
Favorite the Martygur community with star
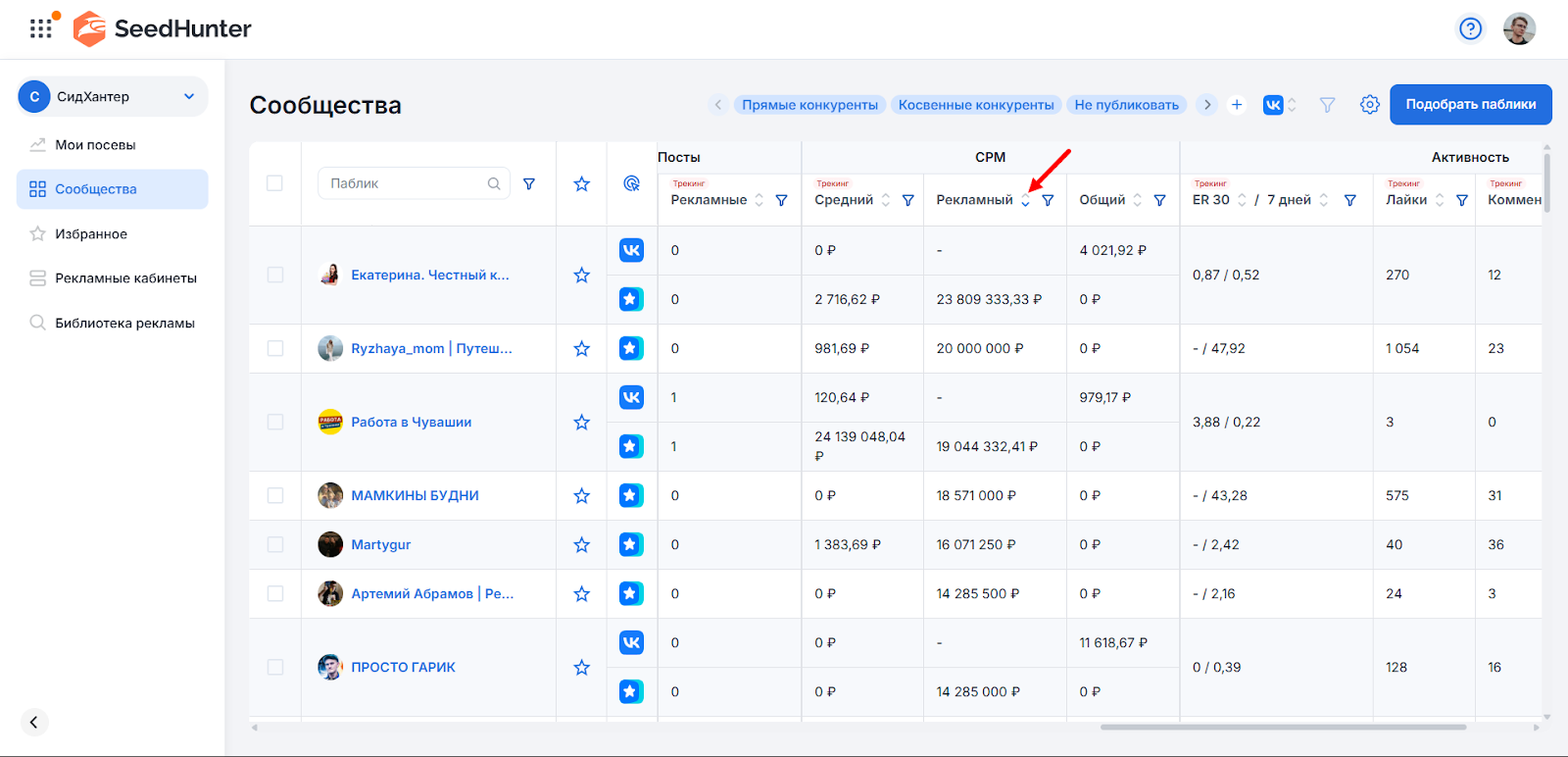[x=581, y=545]
